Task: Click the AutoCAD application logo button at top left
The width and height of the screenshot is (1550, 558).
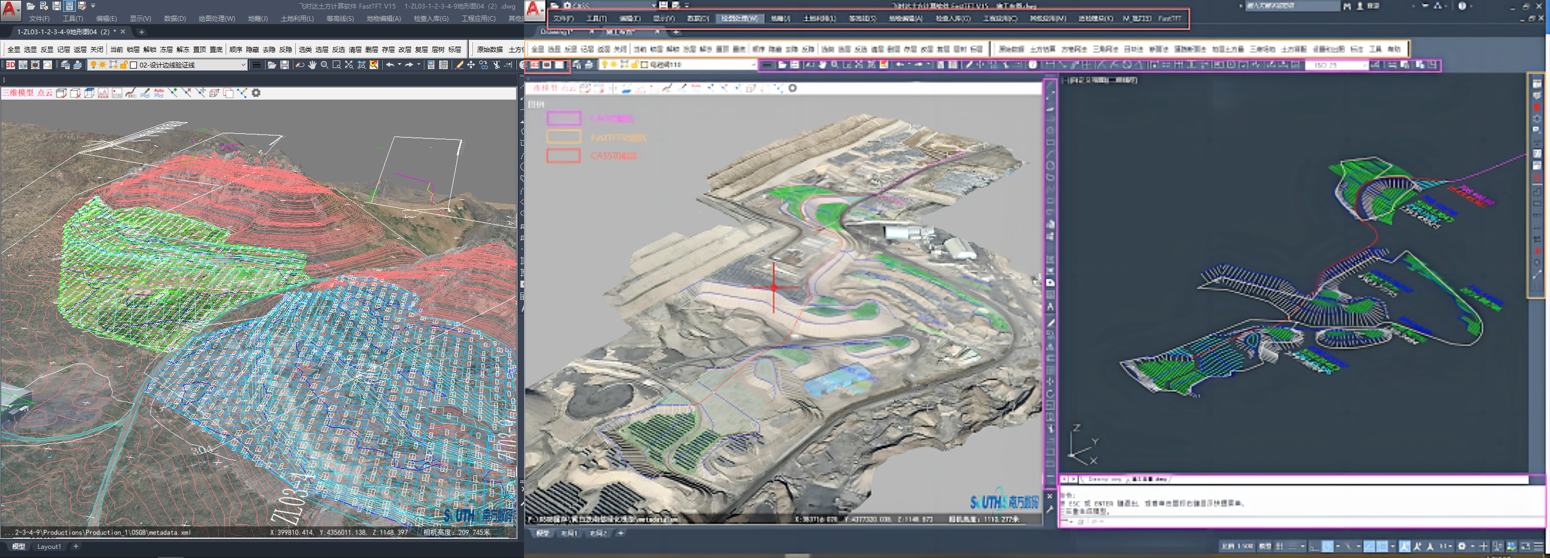Action: (10, 10)
